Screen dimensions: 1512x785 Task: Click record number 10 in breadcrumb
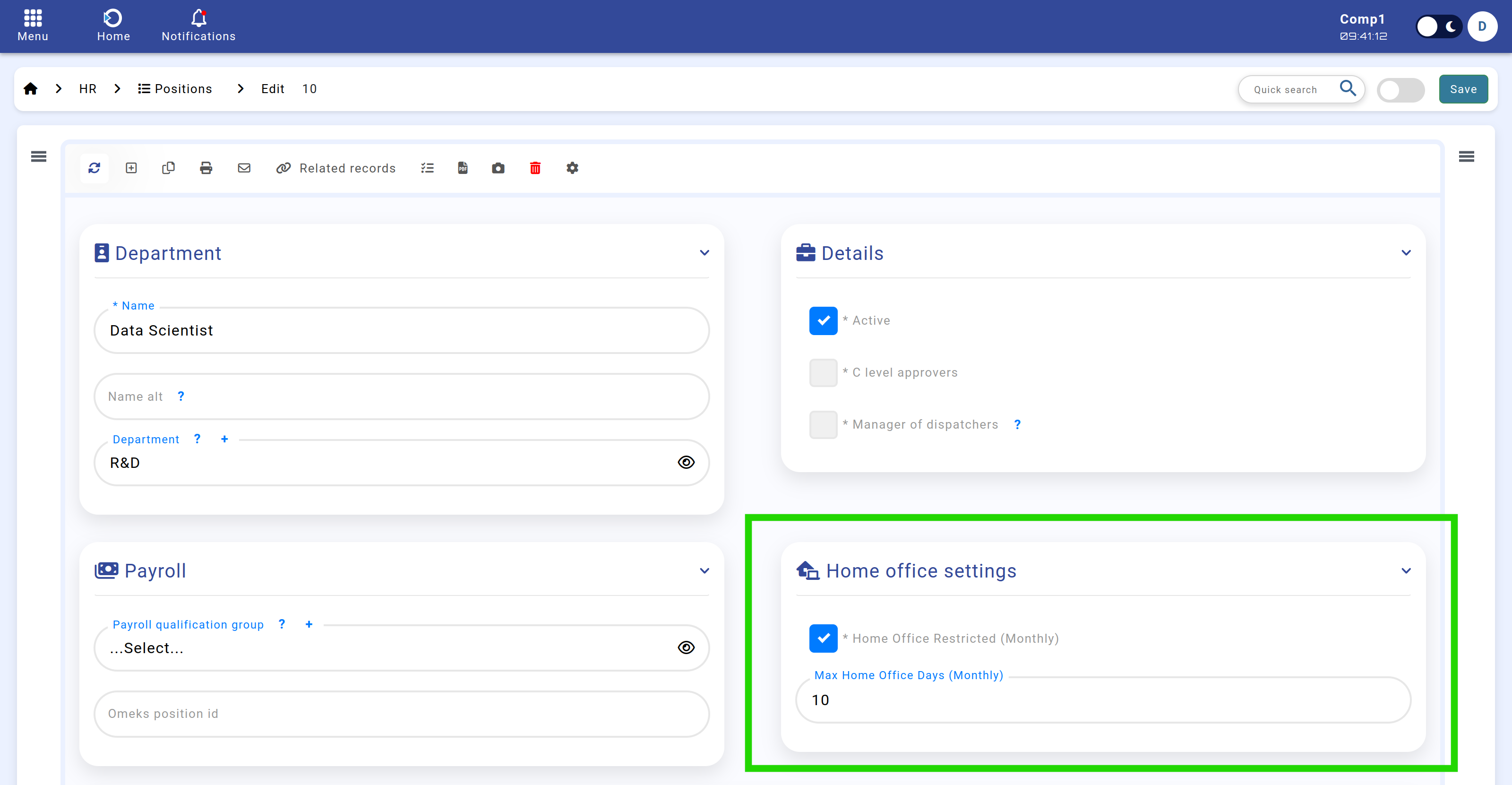click(x=309, y=89)
